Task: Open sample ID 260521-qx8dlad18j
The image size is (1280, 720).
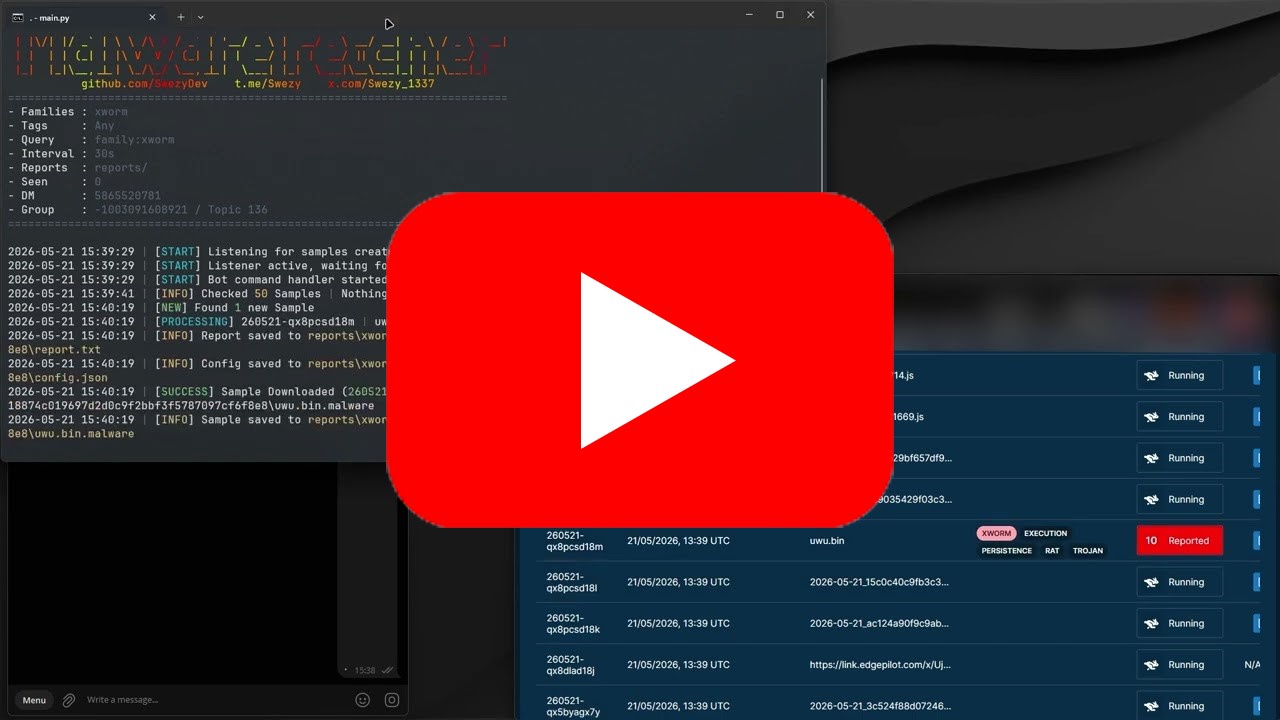Action: coord(571,665)
